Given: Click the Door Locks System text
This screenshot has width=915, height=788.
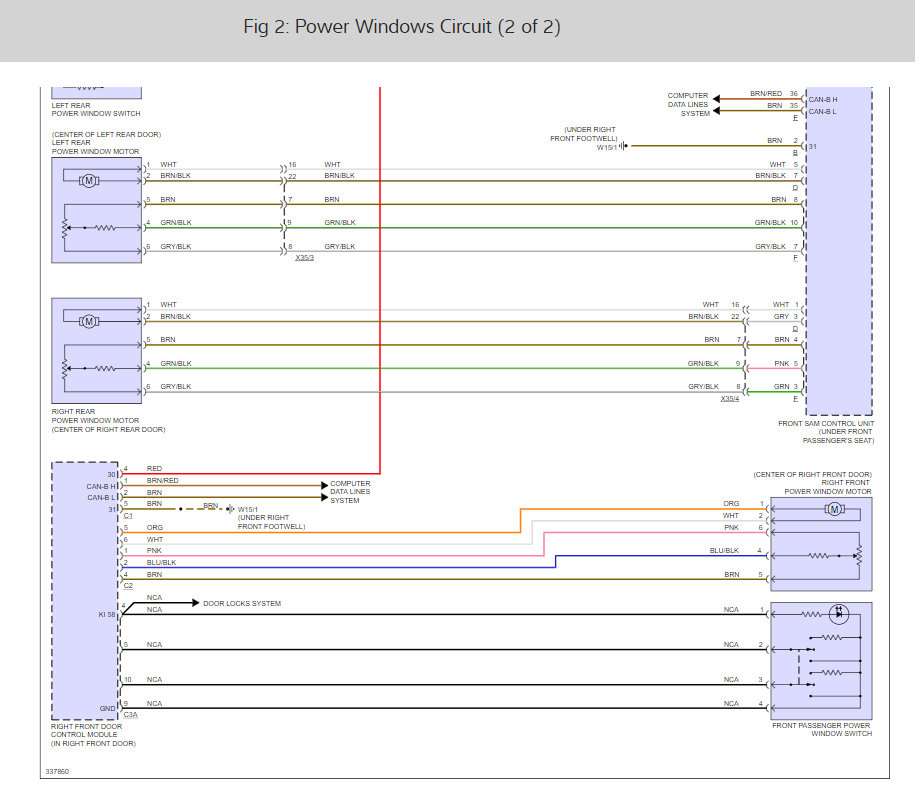Looking at the screenshot, I should [x=242, y=604].
